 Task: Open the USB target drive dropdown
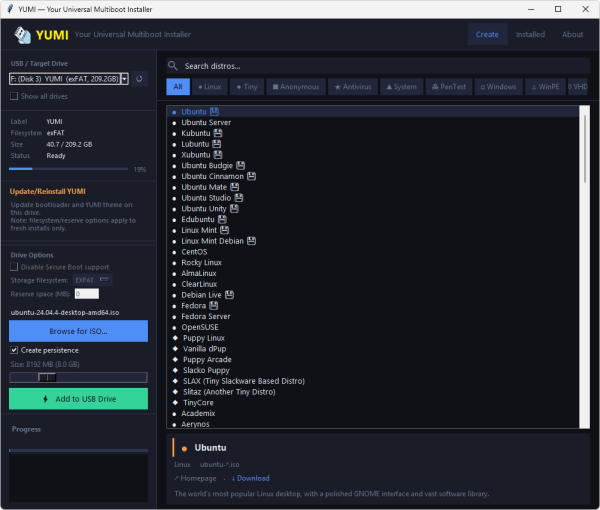(69, 79)
